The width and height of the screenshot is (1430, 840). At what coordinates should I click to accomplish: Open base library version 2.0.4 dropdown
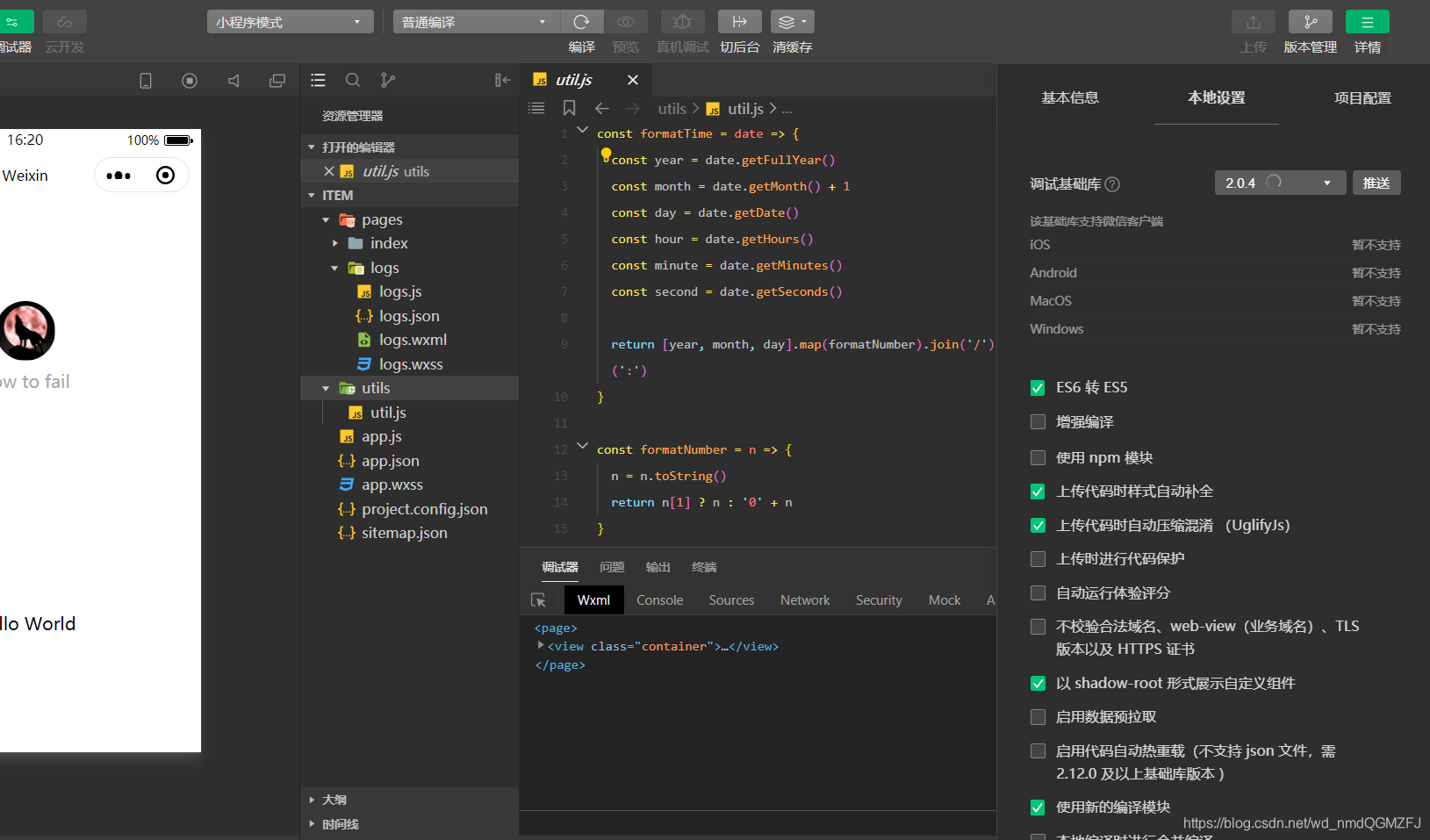(x=1280, y=183)
